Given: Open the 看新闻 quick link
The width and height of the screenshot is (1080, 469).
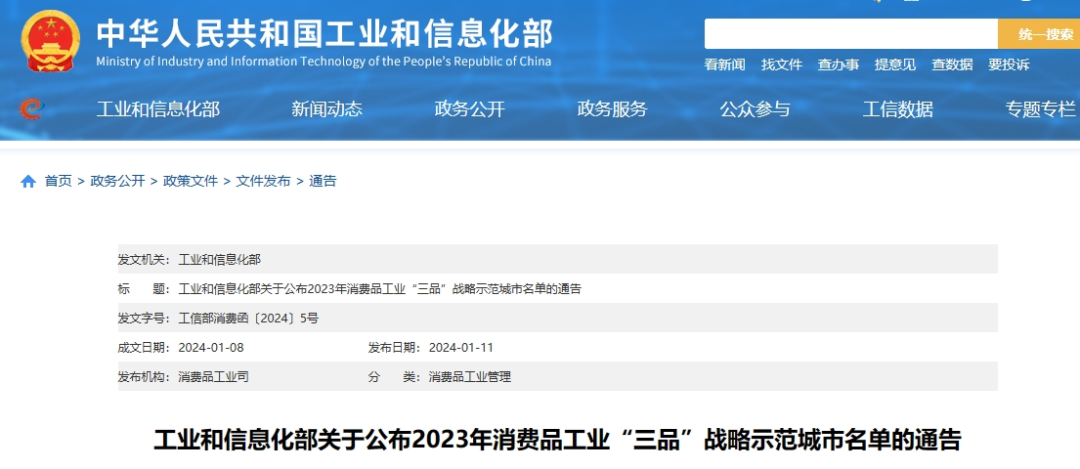Looking at the screenshot, I should (x=725, y=65).
